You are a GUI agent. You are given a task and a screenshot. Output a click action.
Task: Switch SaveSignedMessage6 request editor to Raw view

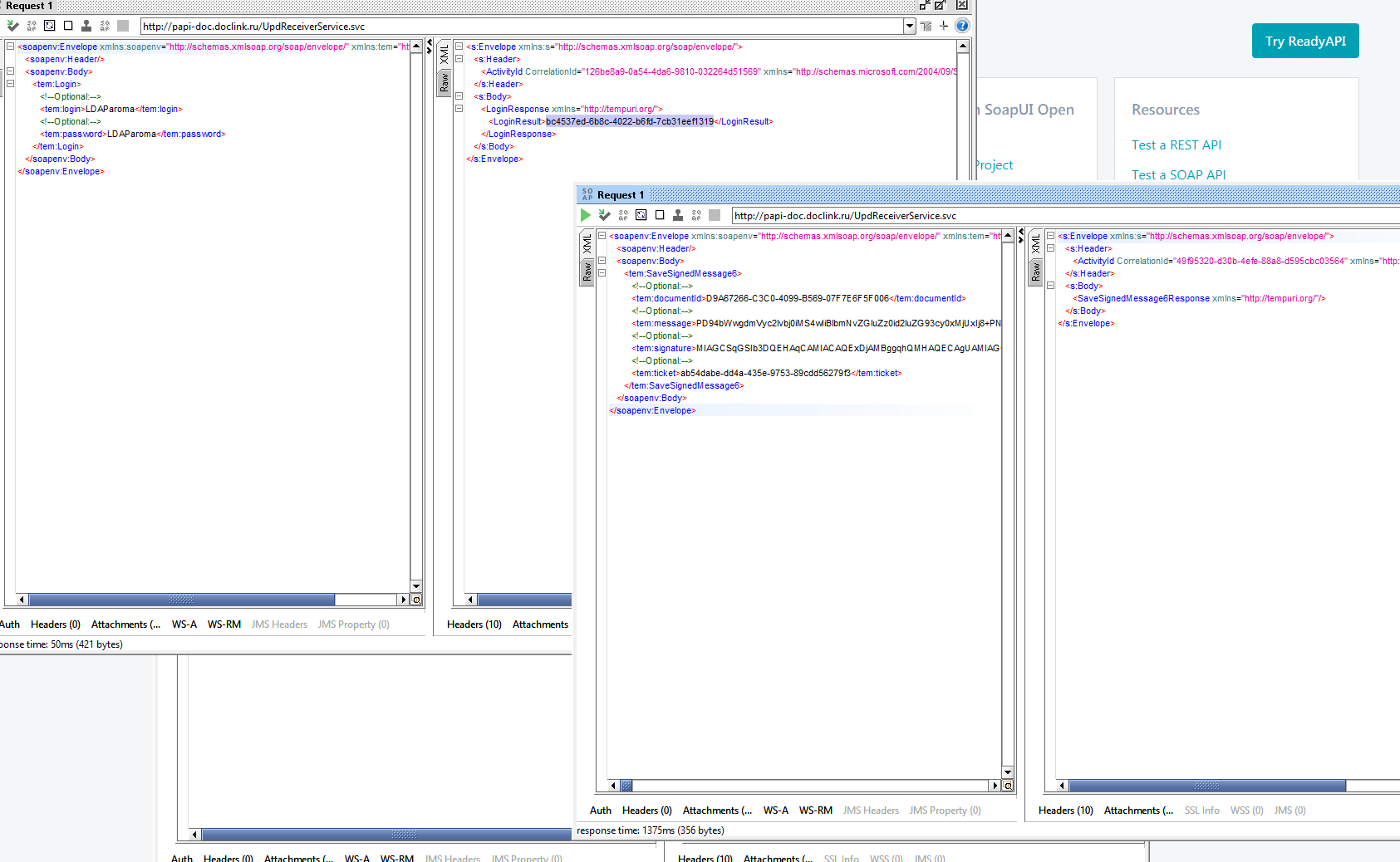pyautogui.click(x=587, y=272)
